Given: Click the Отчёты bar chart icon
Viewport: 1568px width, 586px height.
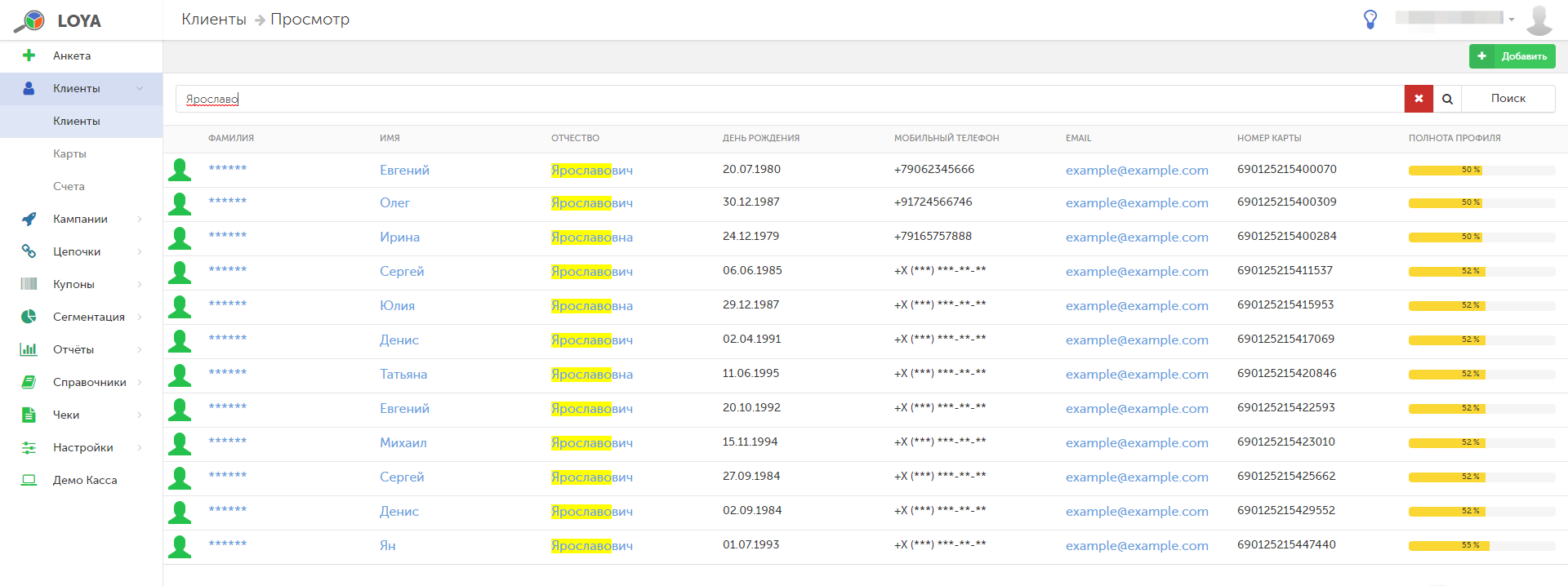Looking at the screenshot, I should (29, 349).
